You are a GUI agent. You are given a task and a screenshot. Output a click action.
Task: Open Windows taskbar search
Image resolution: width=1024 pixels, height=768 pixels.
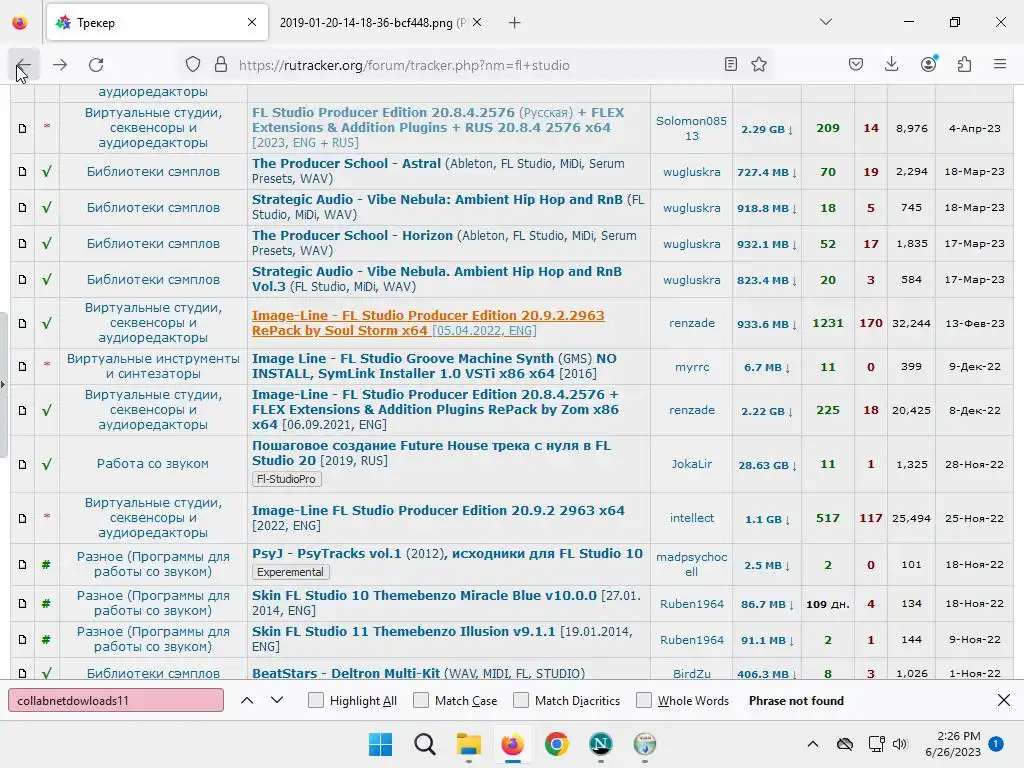point(424,744)
